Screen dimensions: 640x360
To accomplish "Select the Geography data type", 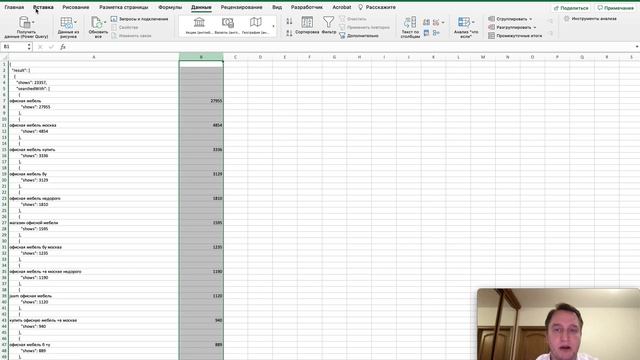I will 256,26.
